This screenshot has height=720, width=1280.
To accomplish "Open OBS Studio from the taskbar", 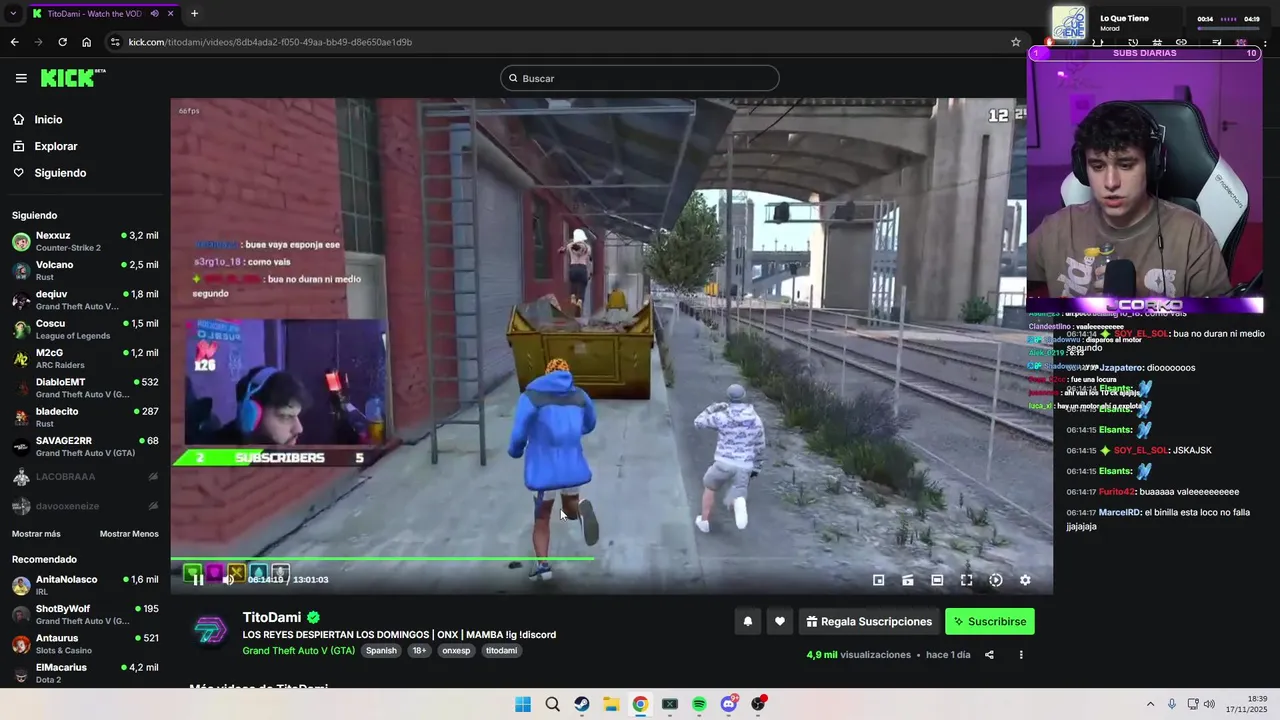I will [758, 704].
